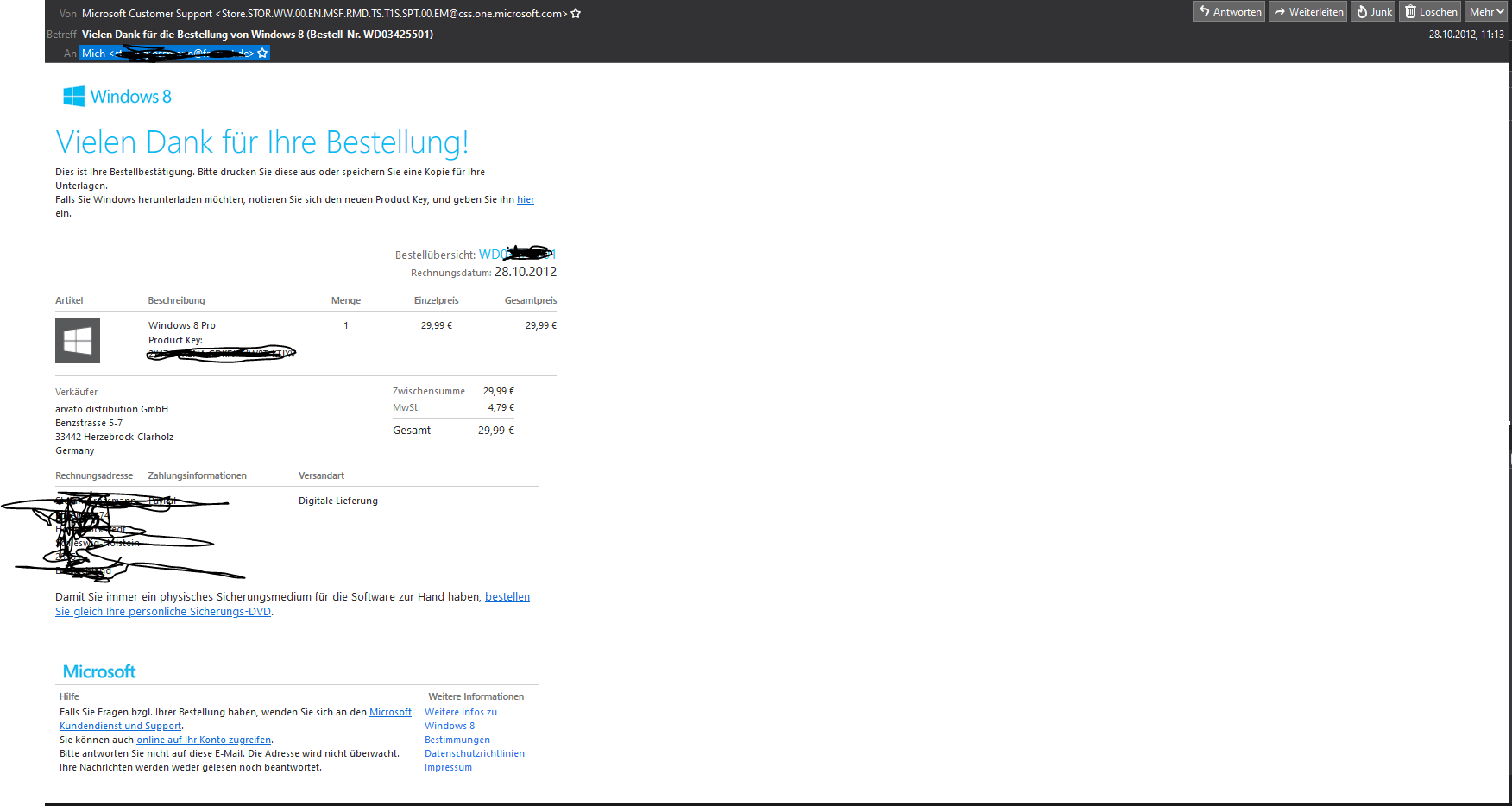Click the 'Windows 8 Pro' item description
Screen dimensions: 1512x806
(182, 325)
